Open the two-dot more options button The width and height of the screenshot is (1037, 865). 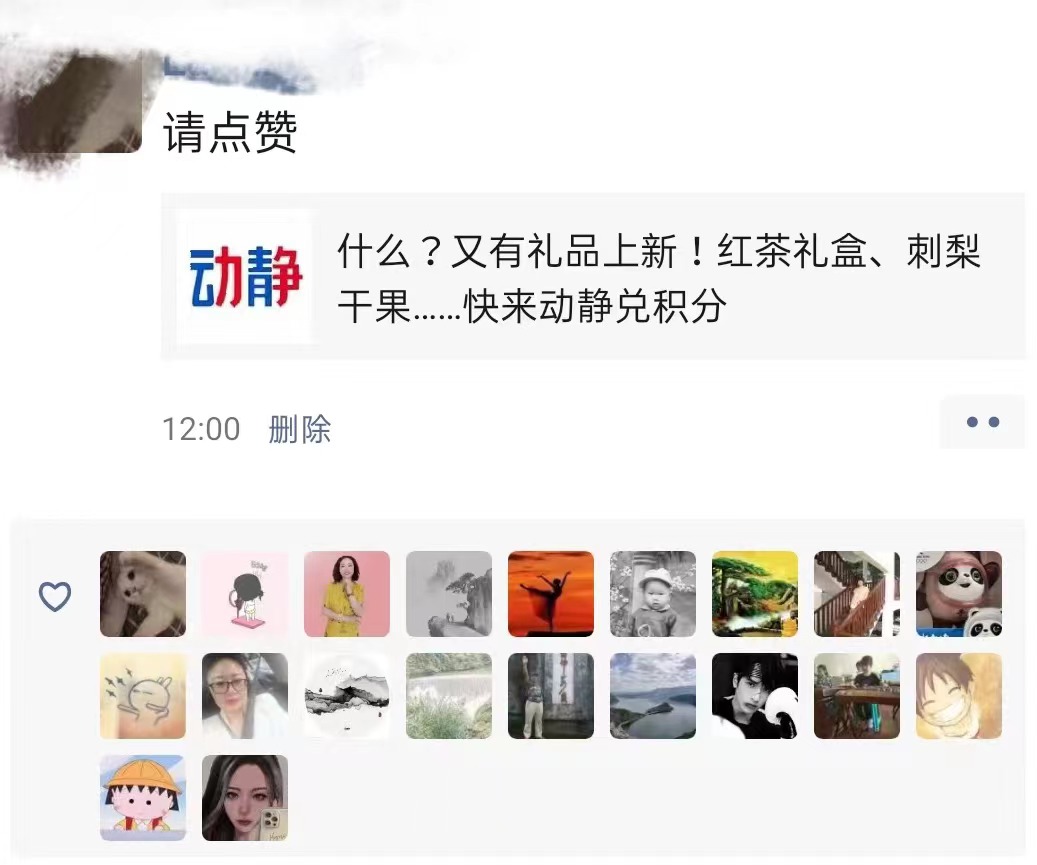[982, 422]
